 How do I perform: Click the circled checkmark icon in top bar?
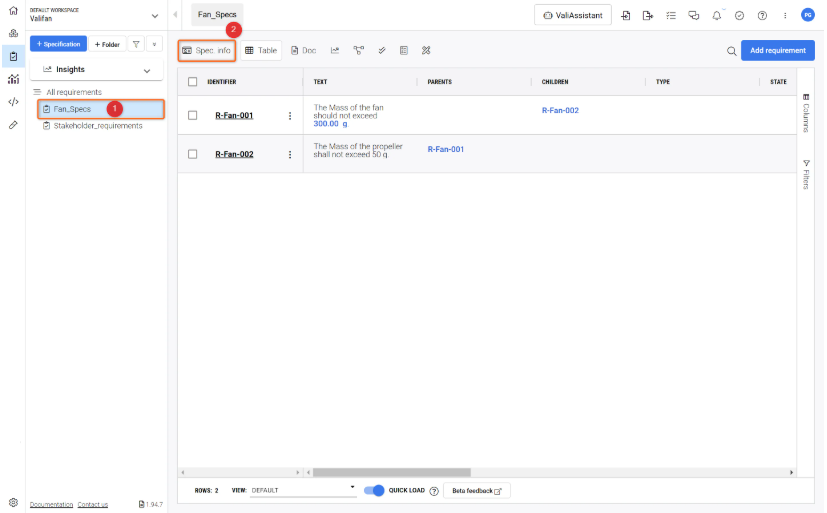tap(739, 15)
